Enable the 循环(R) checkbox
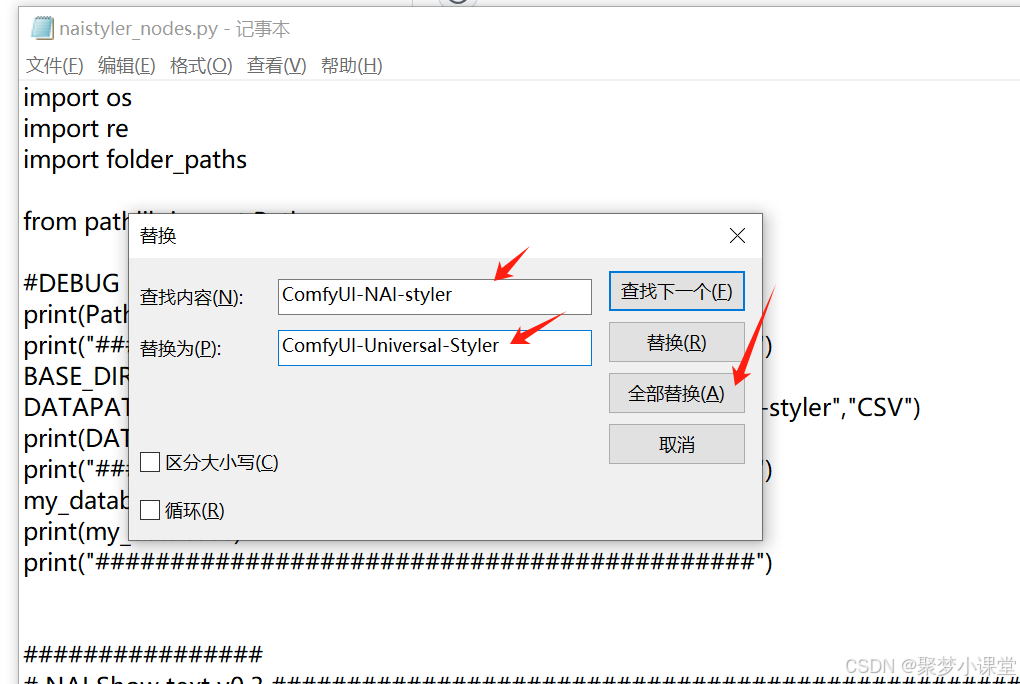The image size is (1020, 684). (150, 510)
